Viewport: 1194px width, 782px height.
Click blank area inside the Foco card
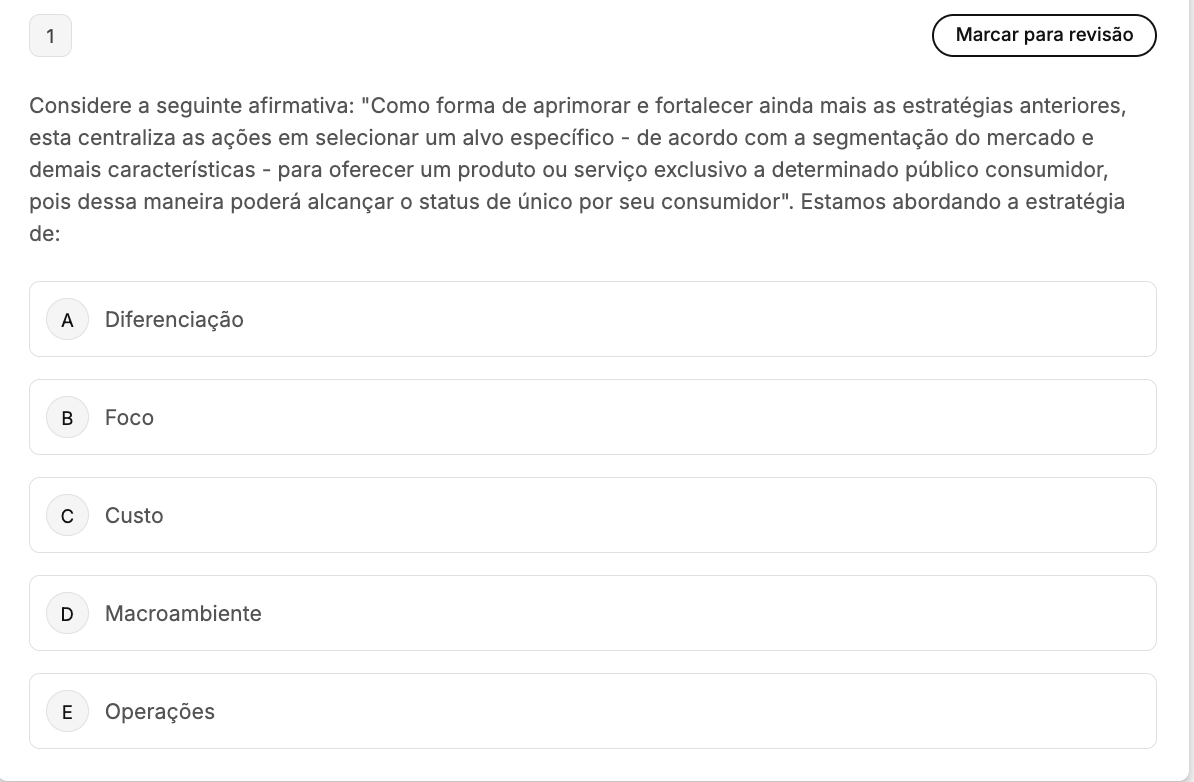[685, 417]
